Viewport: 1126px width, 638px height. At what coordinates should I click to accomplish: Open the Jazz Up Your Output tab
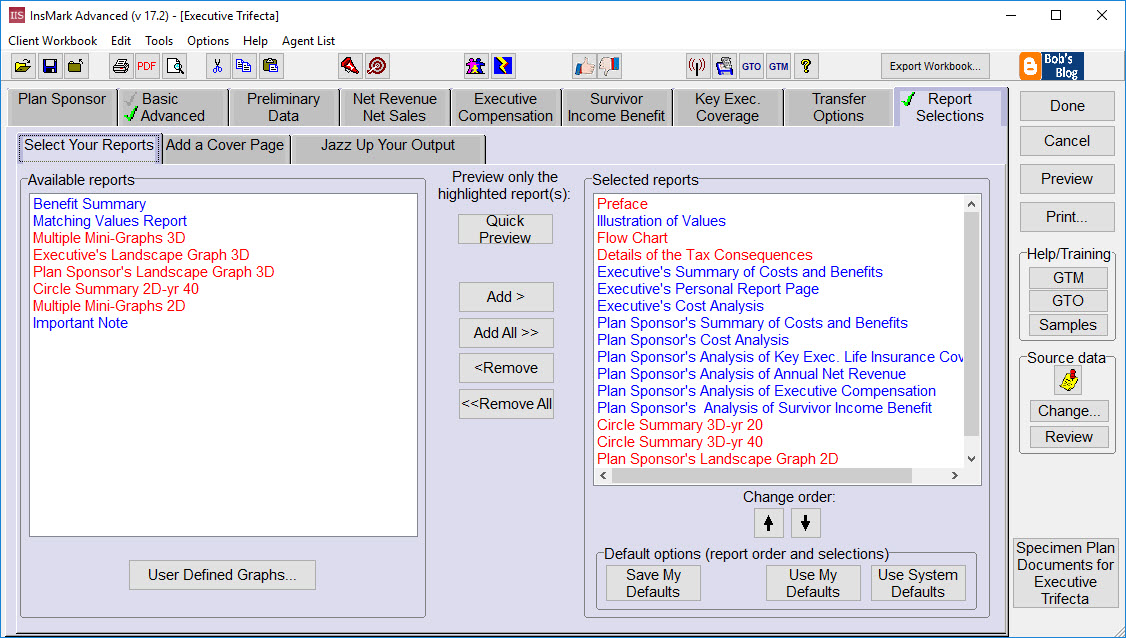point(387,147)
